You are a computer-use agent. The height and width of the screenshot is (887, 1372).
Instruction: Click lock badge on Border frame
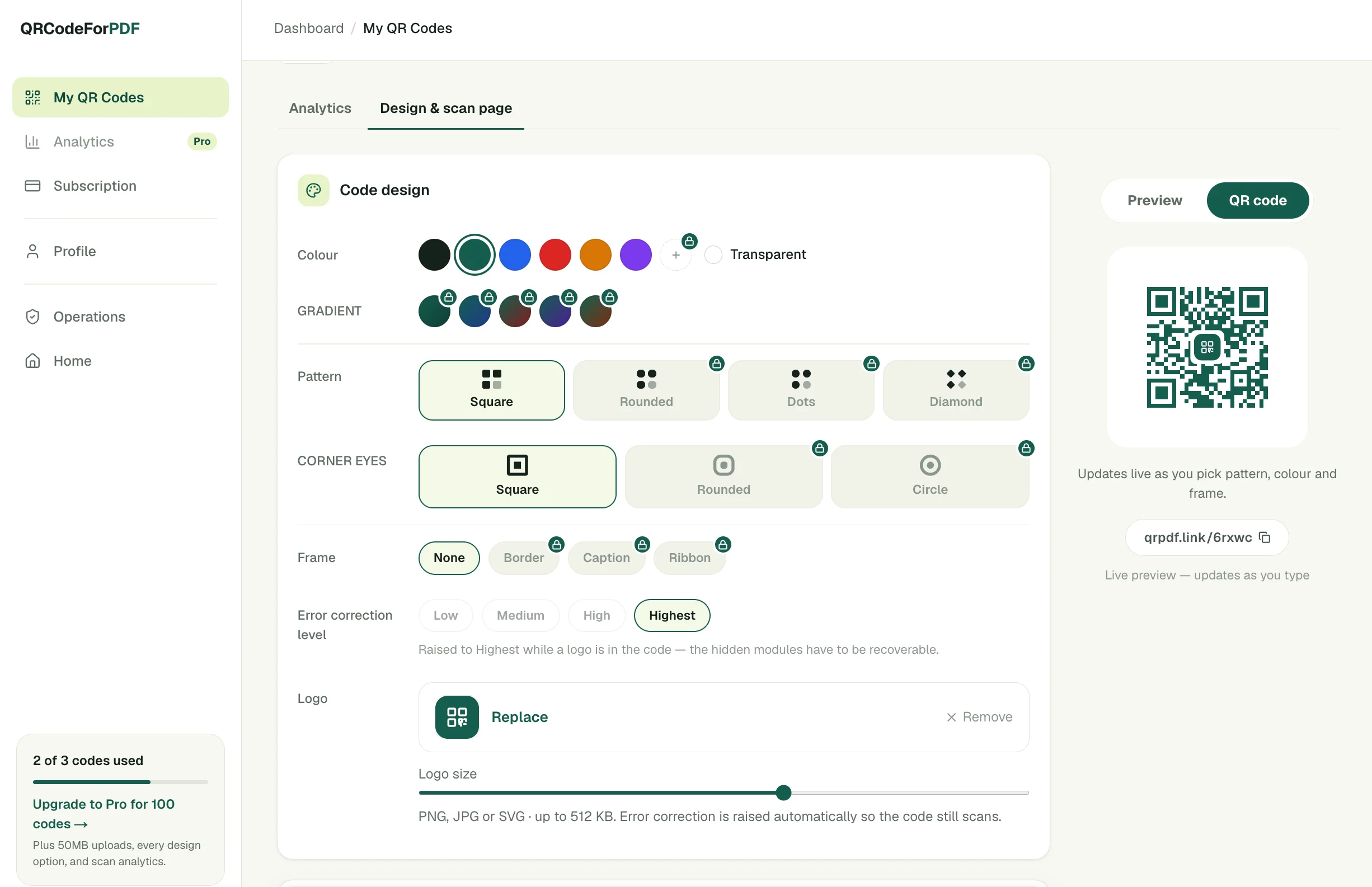[x=556, y=544]
